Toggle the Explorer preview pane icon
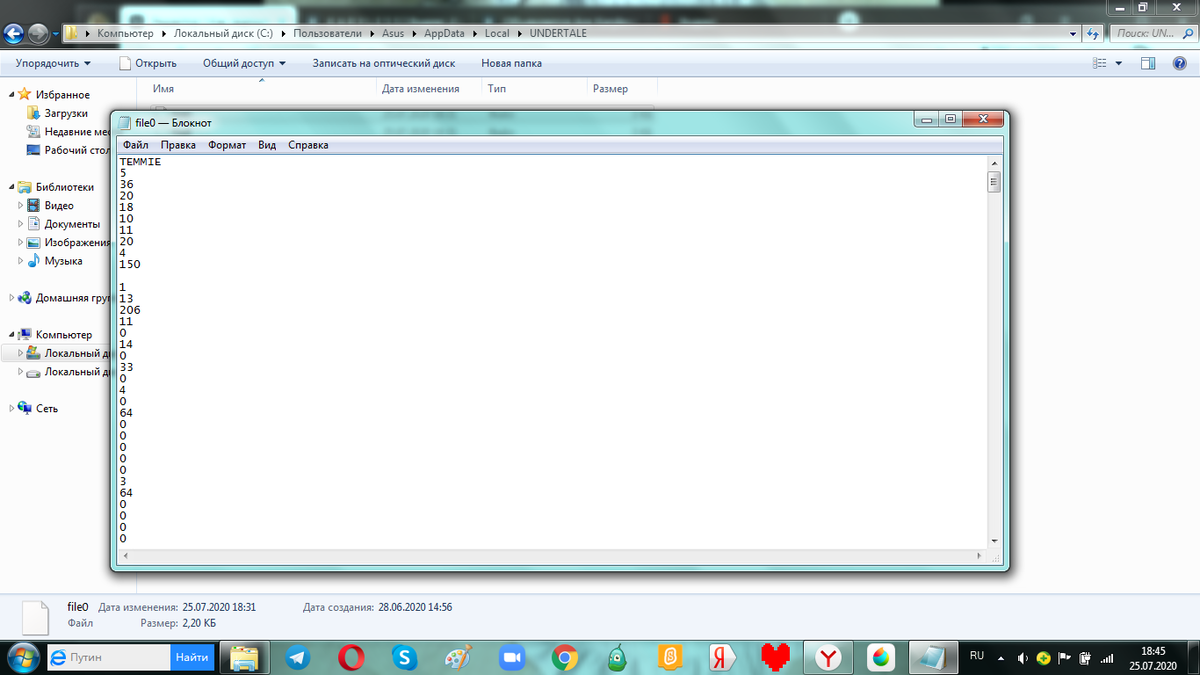Image resolution: width=1200 pixels, height=675 pixels. click(1149, 63)
